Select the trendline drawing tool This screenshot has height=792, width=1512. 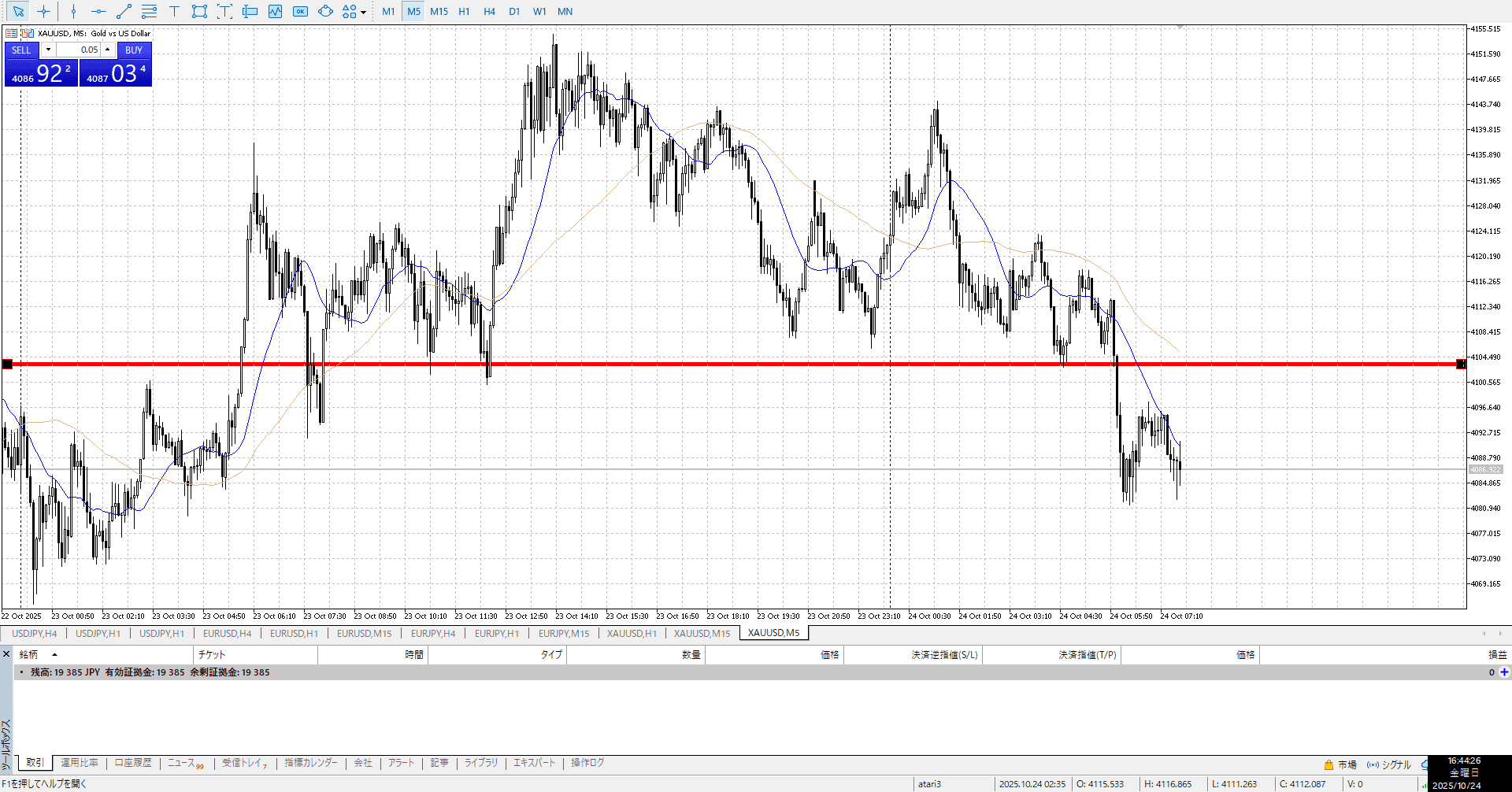124,11
